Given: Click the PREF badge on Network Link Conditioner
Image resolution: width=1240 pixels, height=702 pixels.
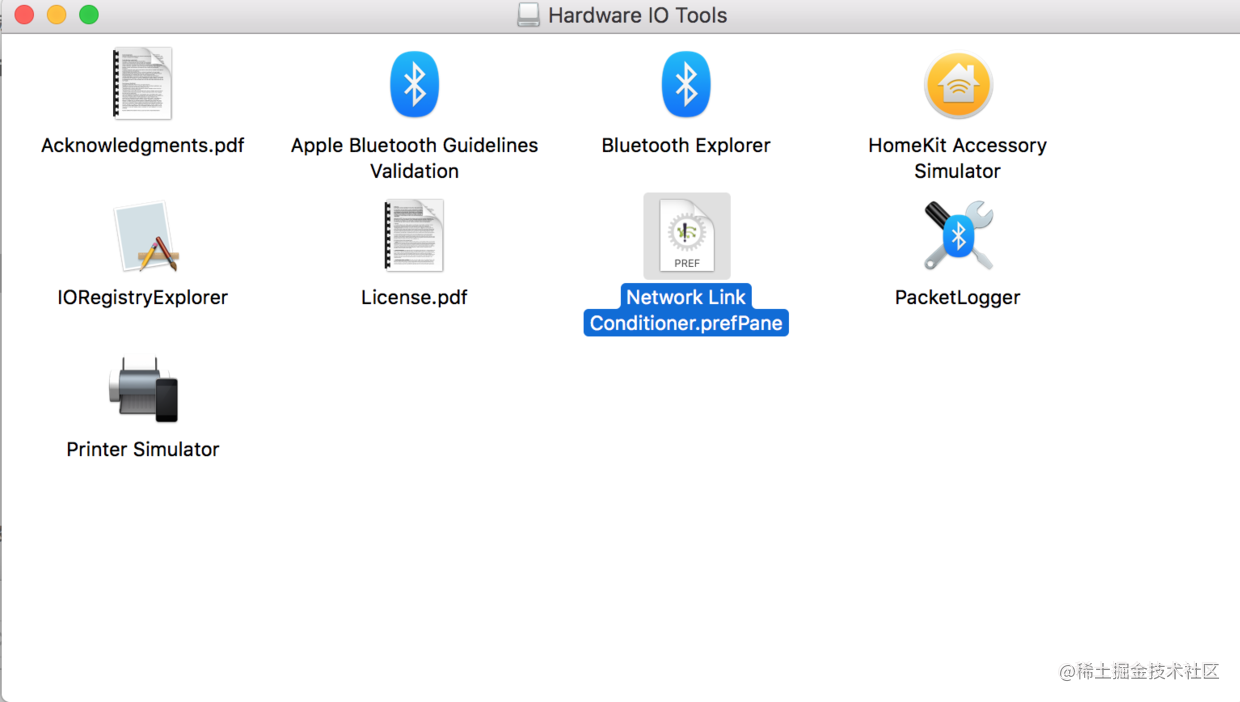Looking at the screenshot, I should tap(686, 261).
